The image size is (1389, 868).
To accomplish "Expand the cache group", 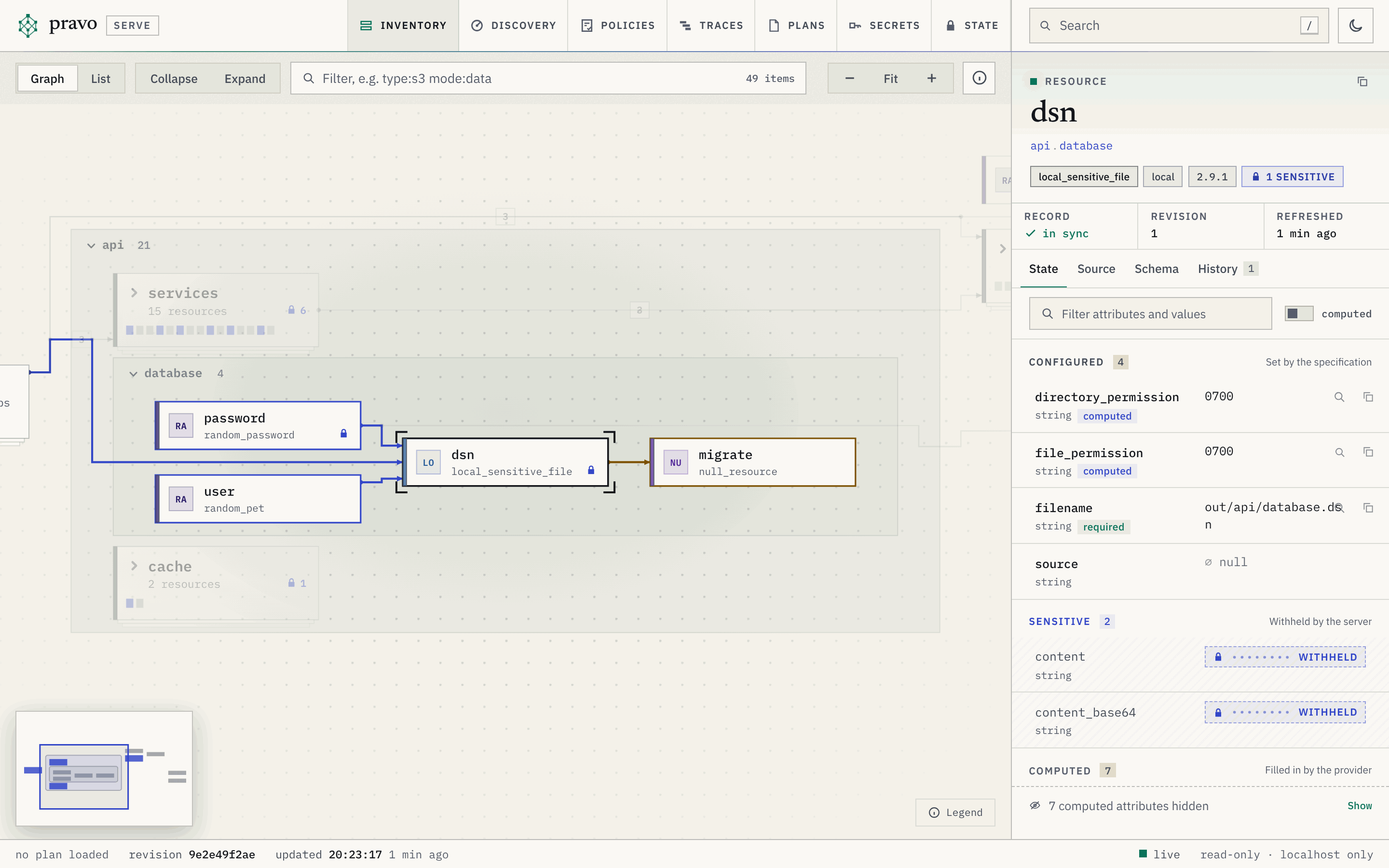I will tap(134, 566).
